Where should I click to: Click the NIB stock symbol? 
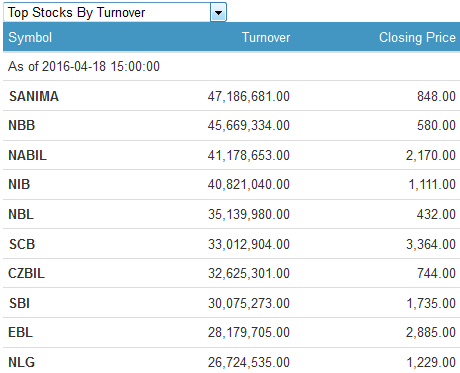(19, 184)
